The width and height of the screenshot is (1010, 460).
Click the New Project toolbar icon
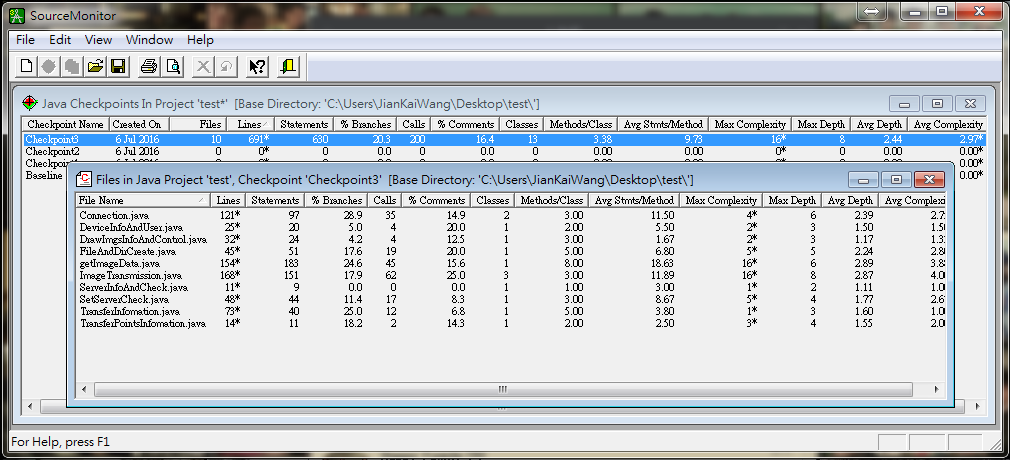[x=27, y=67]
